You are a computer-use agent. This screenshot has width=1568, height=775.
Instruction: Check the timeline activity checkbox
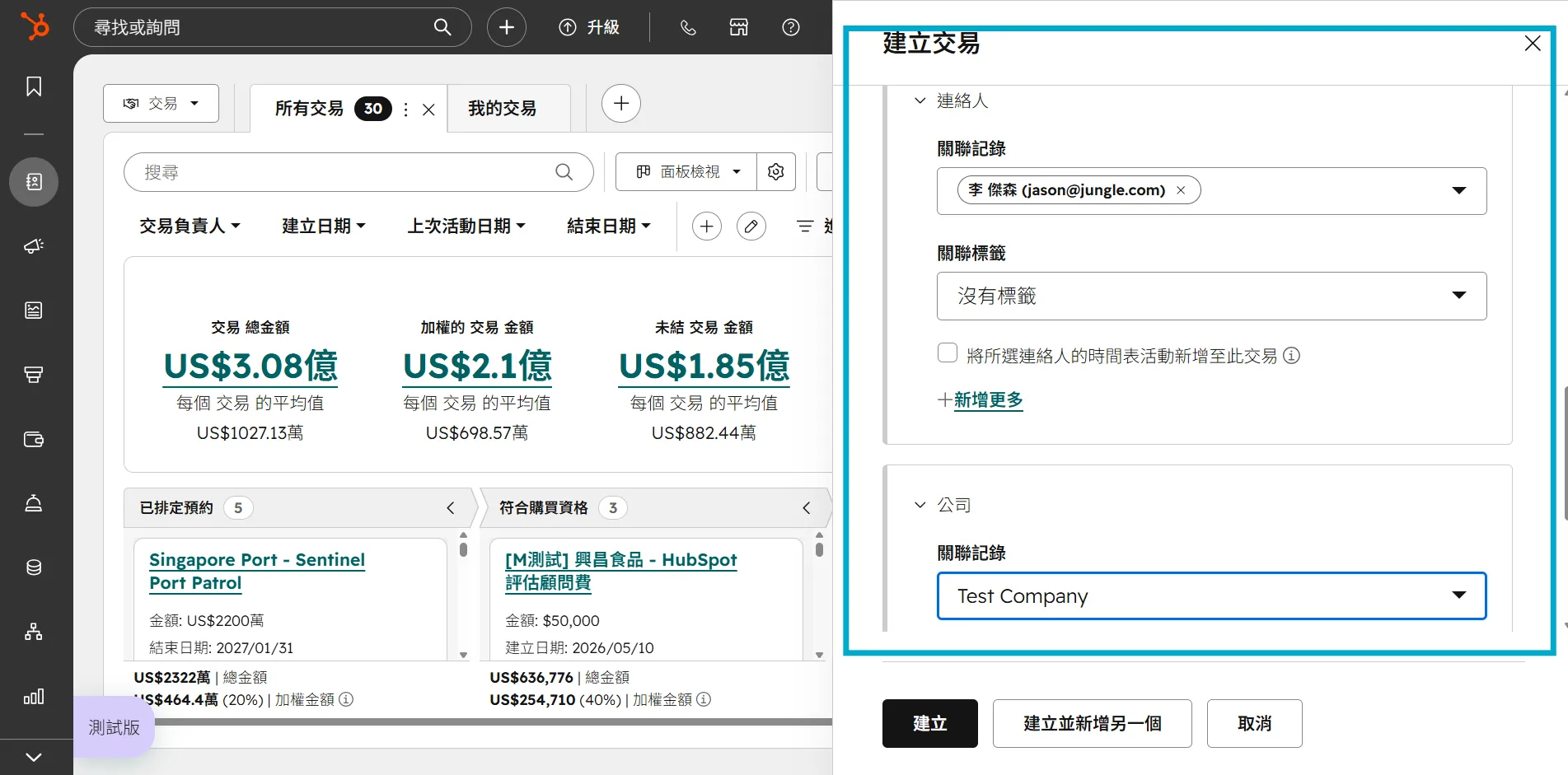click(948, 353)
